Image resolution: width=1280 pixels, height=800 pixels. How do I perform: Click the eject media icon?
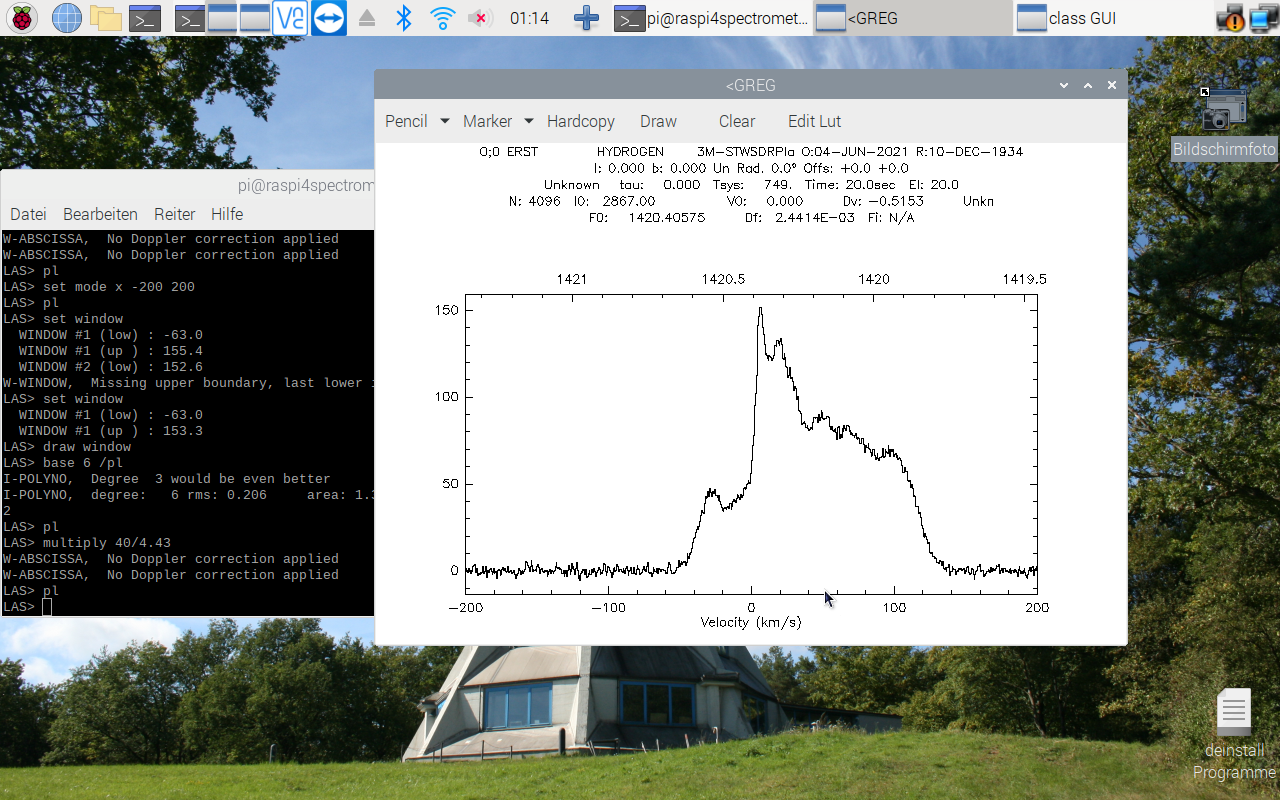point(367,18)
